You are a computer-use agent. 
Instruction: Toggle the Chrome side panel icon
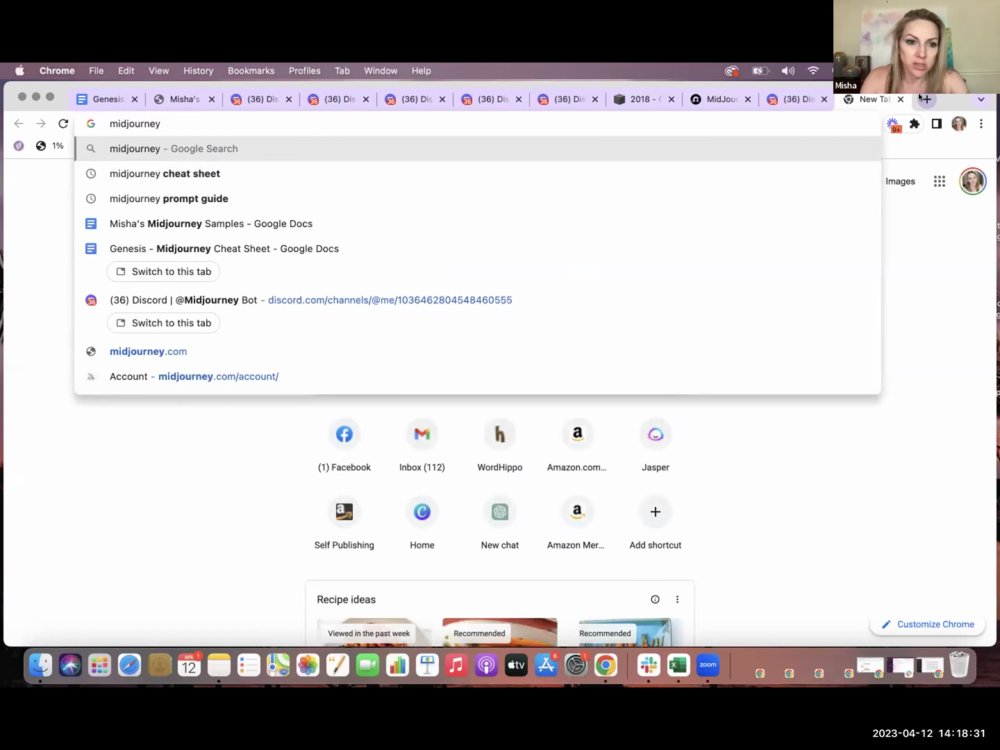click(x=936, y=124)
